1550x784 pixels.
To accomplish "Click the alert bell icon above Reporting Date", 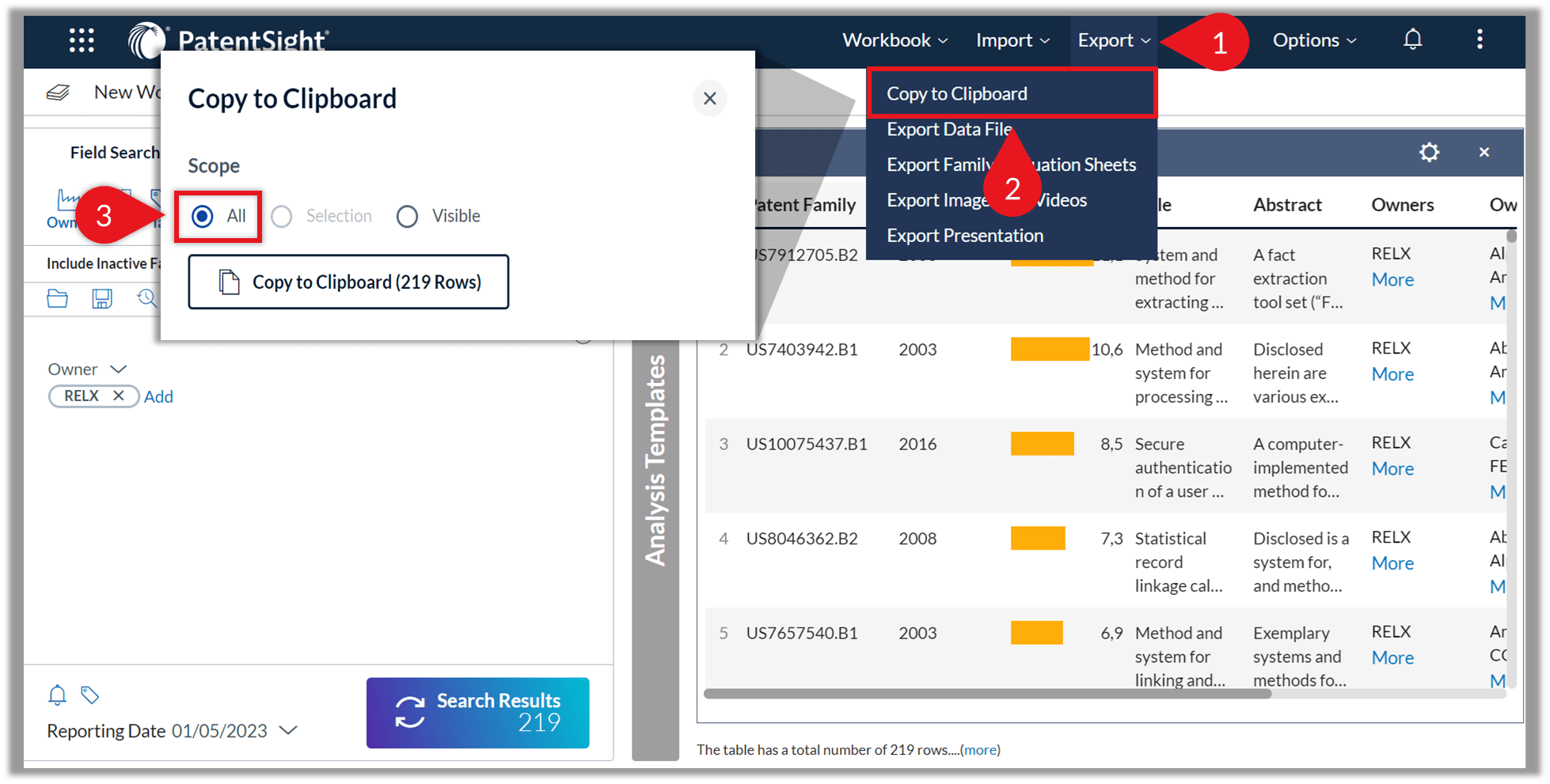I will (x=57, y=695).
